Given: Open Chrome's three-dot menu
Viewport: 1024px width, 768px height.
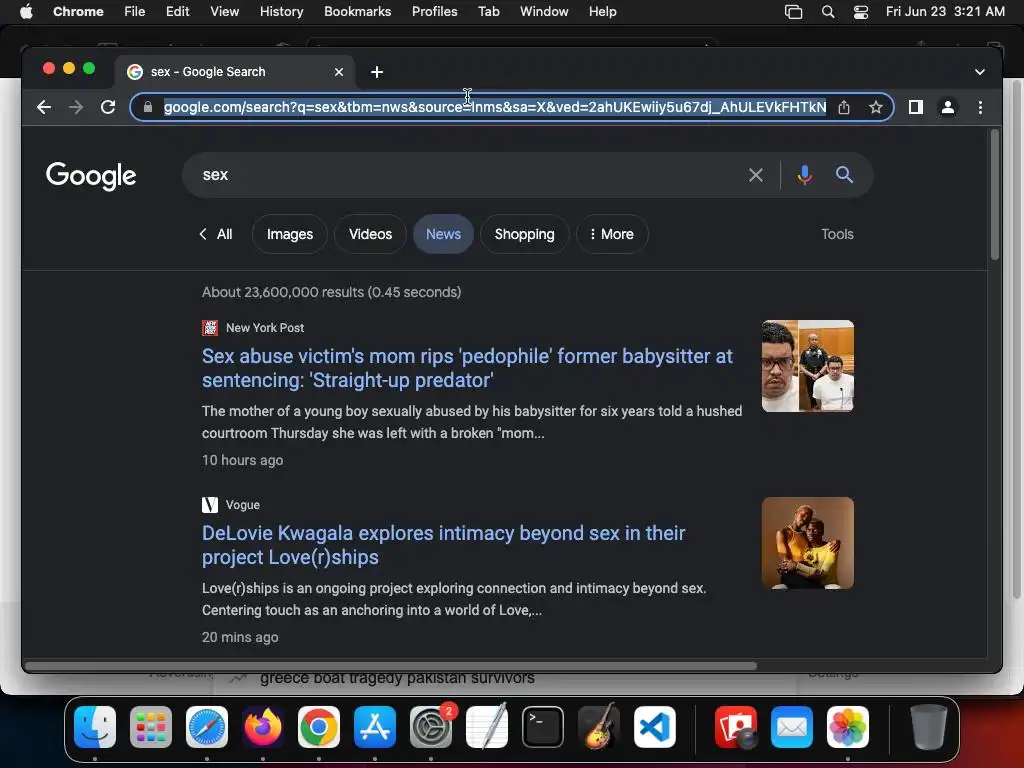Looking at the screenshot, I should (980, 107).
